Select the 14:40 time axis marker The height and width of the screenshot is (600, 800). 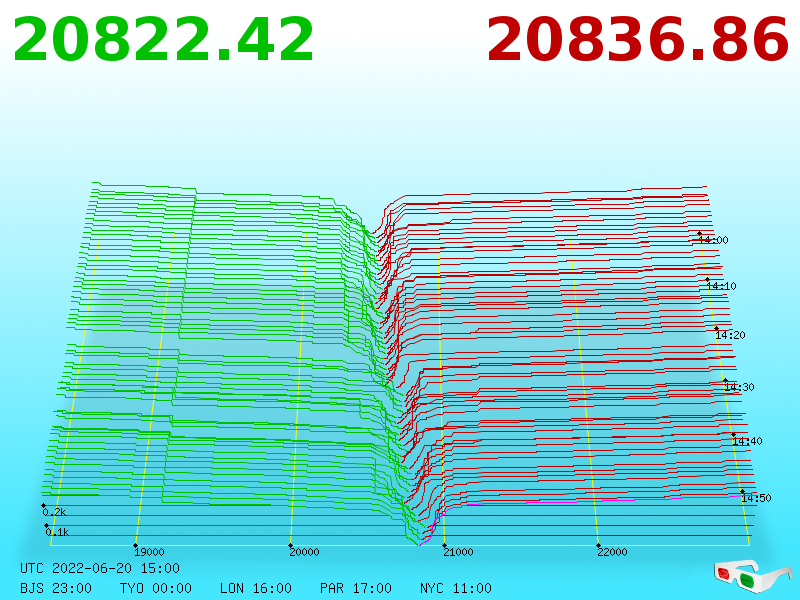[x=747, y=441]
